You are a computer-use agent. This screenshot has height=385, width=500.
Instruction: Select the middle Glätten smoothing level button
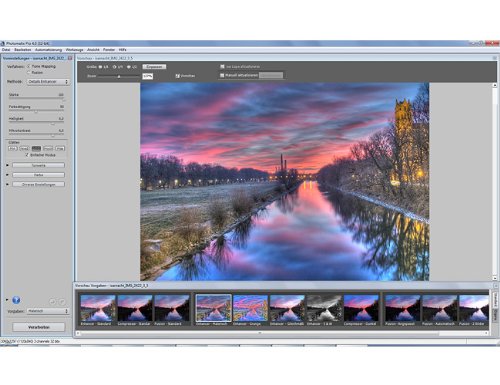36,148
